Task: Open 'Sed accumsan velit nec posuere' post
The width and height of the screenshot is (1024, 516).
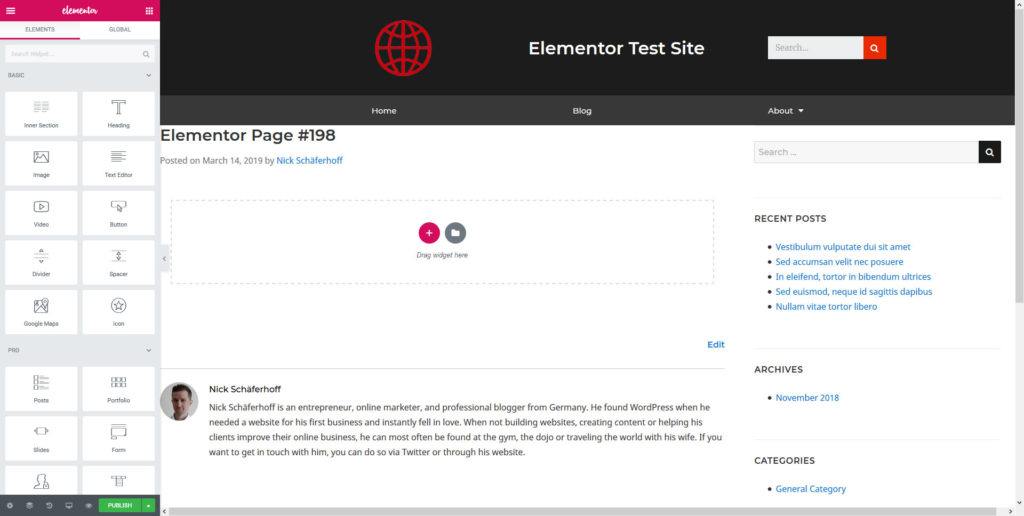Action: (x=839, y=262)
